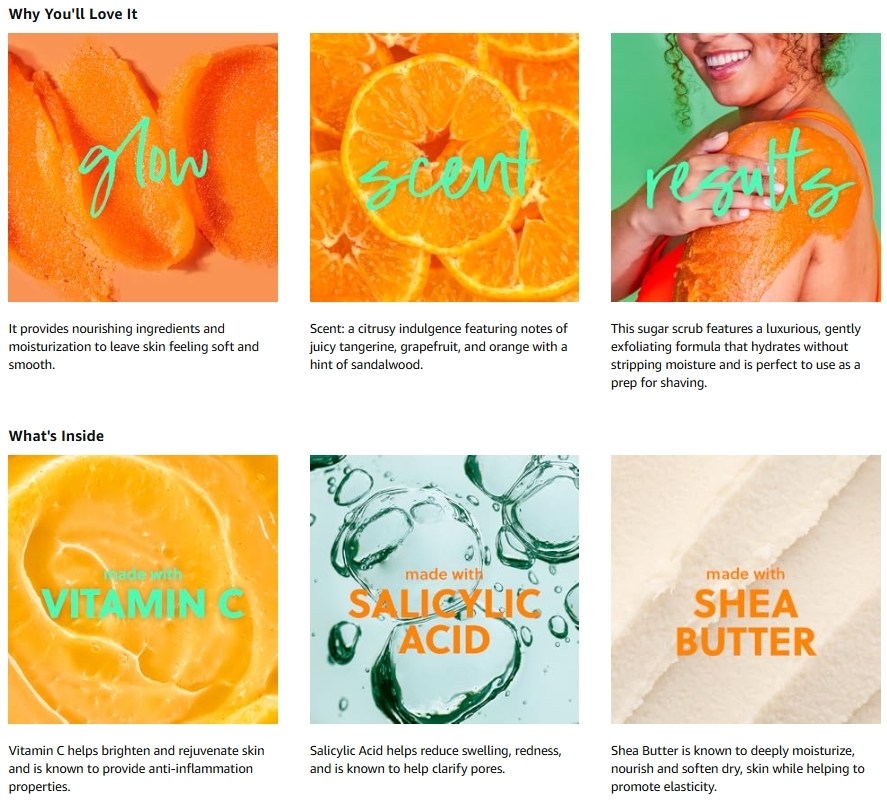Click the 'made with Vitamin C' image
The height and width of the screenshot is (803, 887).
[x=143, y=589]
